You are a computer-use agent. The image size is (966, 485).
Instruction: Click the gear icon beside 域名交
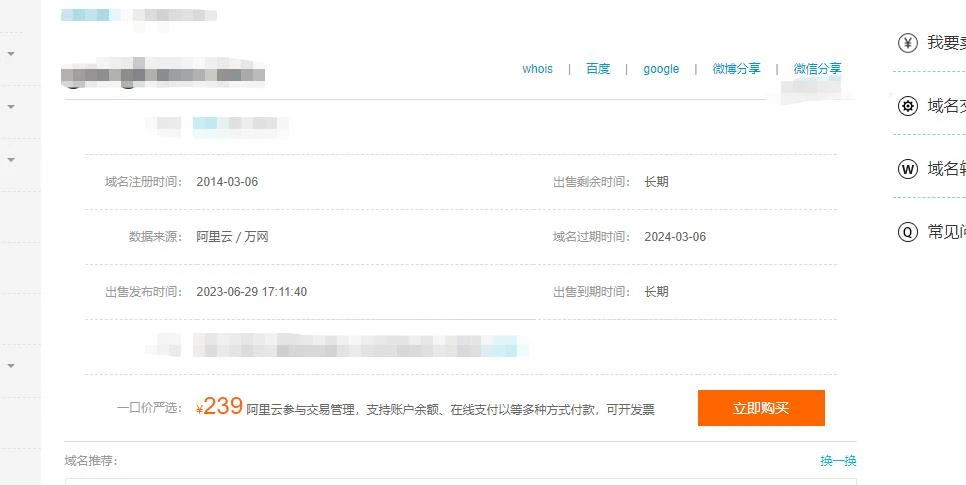click(x=907, y=106)
